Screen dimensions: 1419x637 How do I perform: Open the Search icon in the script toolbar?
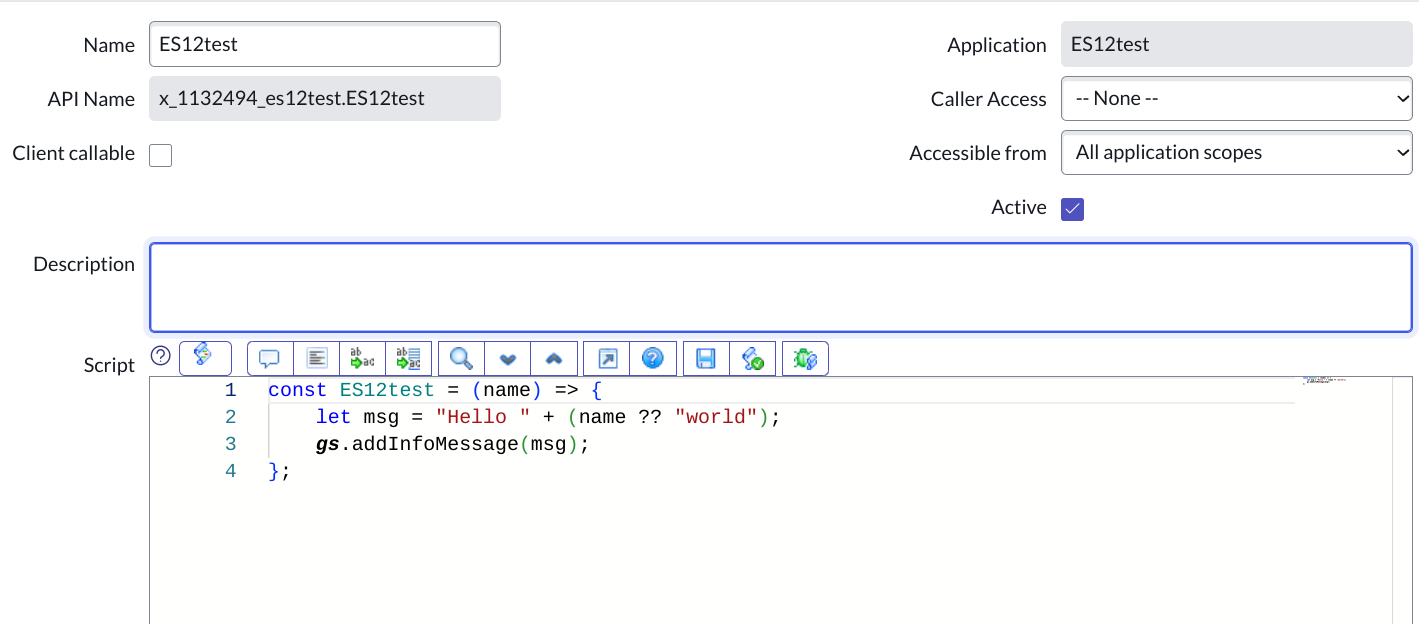click(x=460, y=358)
